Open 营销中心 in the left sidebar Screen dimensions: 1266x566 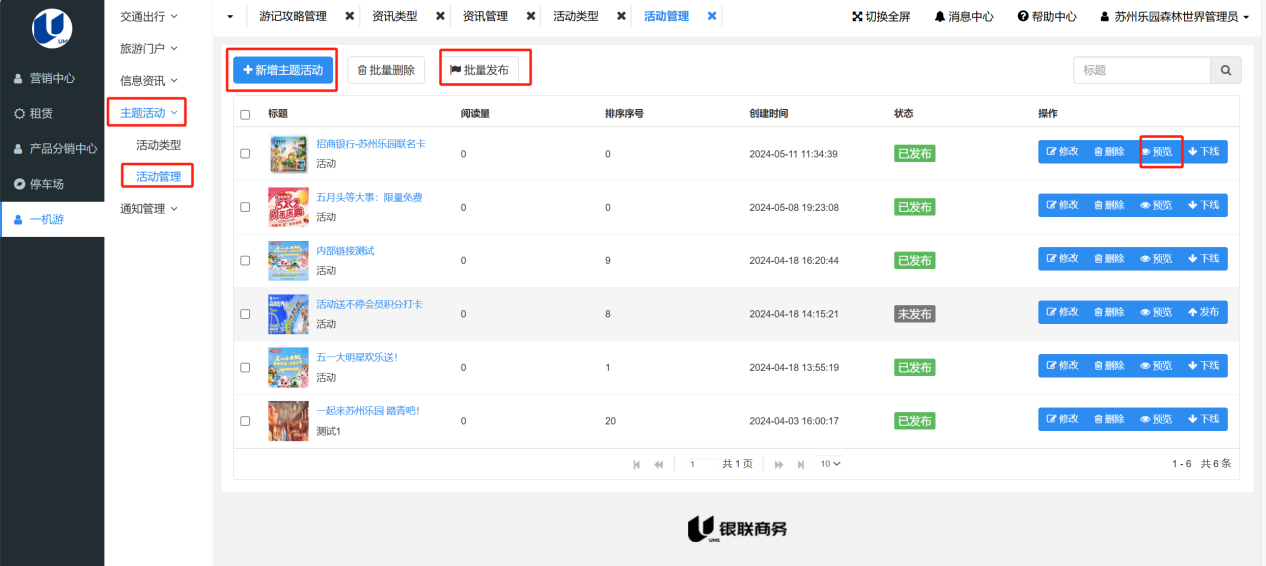click(x=52, y=78)
